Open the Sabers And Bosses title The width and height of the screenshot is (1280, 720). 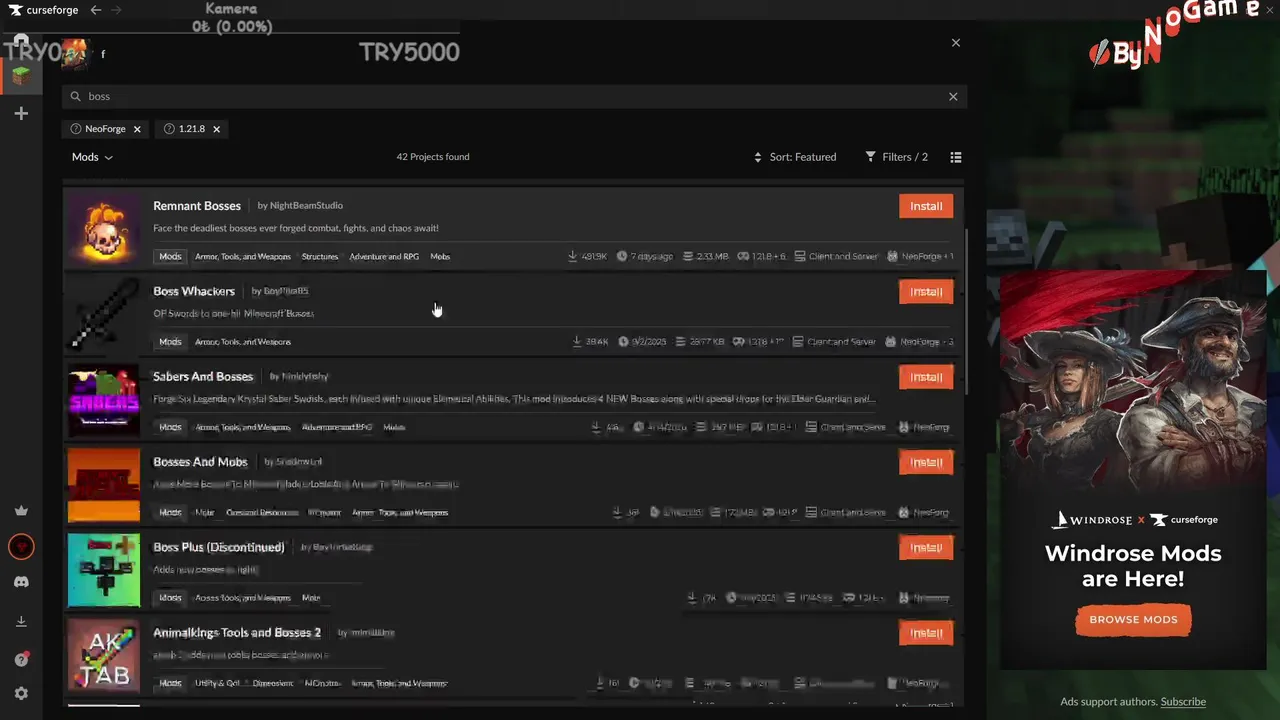click(x=203, y=377)
